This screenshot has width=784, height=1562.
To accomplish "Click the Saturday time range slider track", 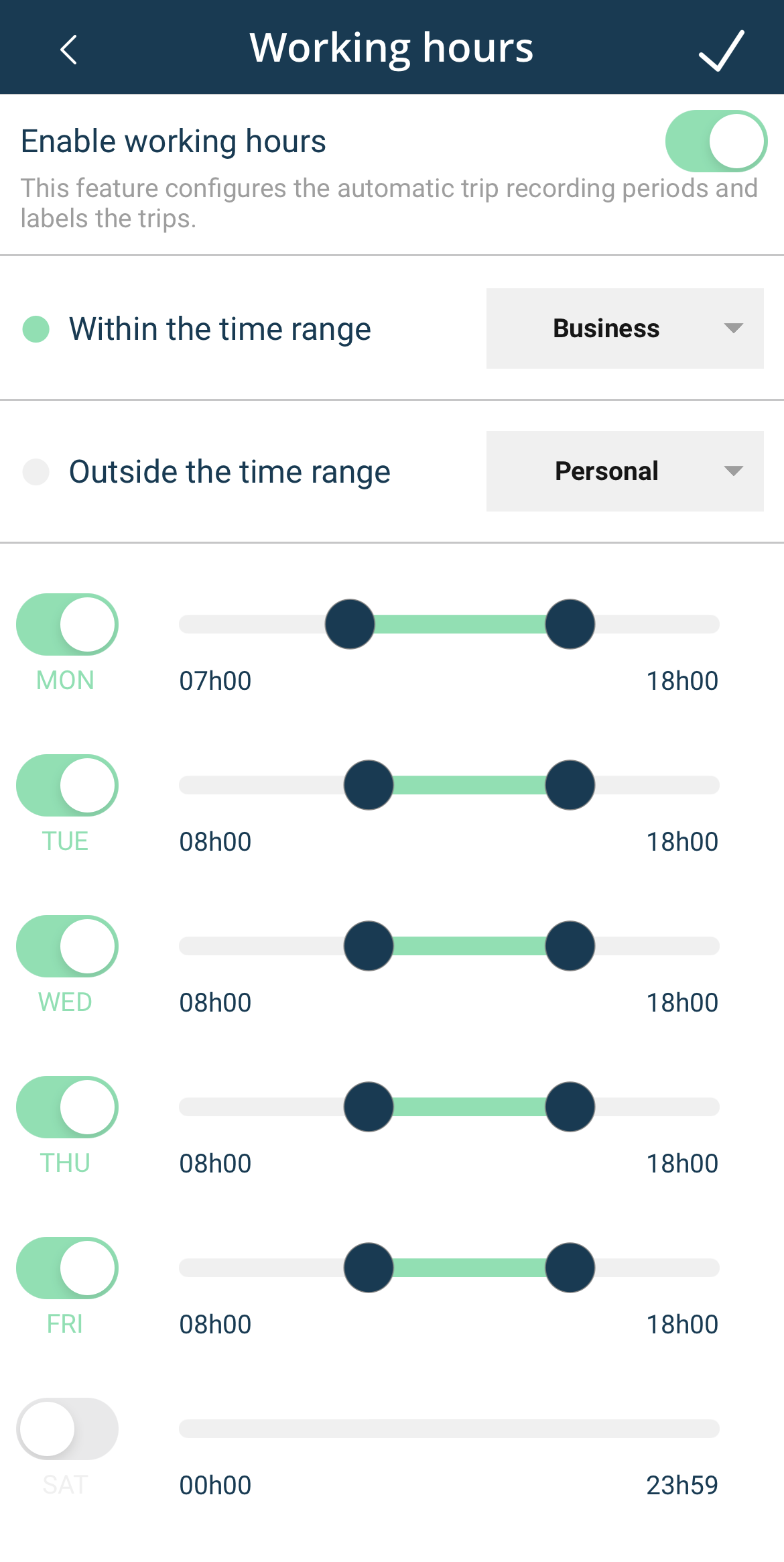I will (449, 1429).
